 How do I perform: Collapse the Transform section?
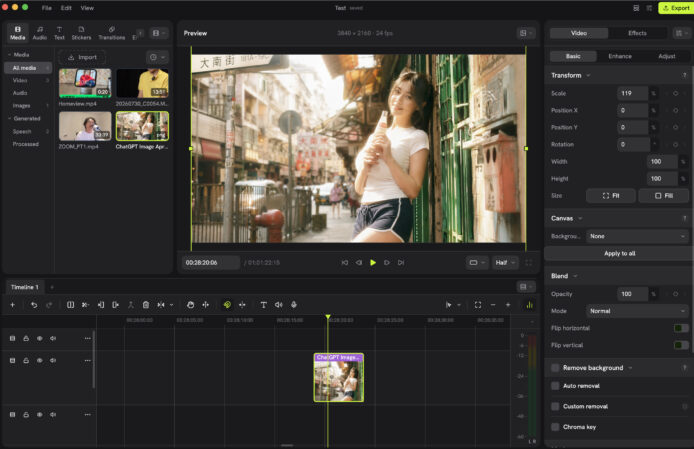pos(588,76)
